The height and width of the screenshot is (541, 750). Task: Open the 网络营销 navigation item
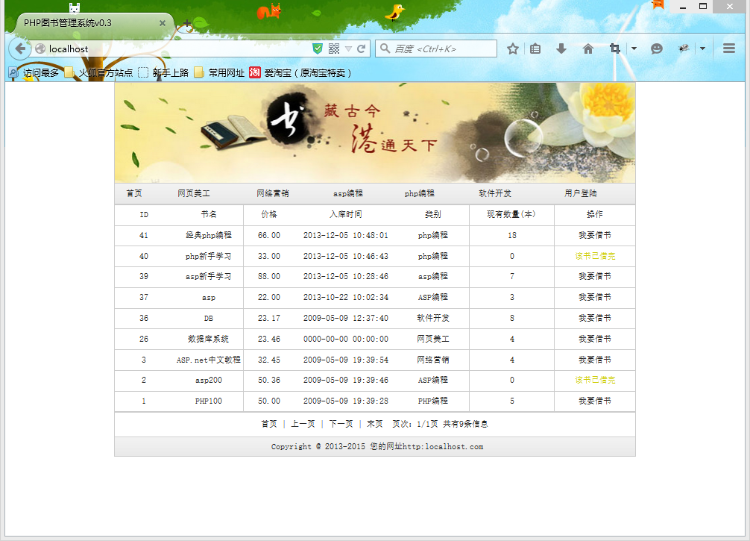click(272, 193)
